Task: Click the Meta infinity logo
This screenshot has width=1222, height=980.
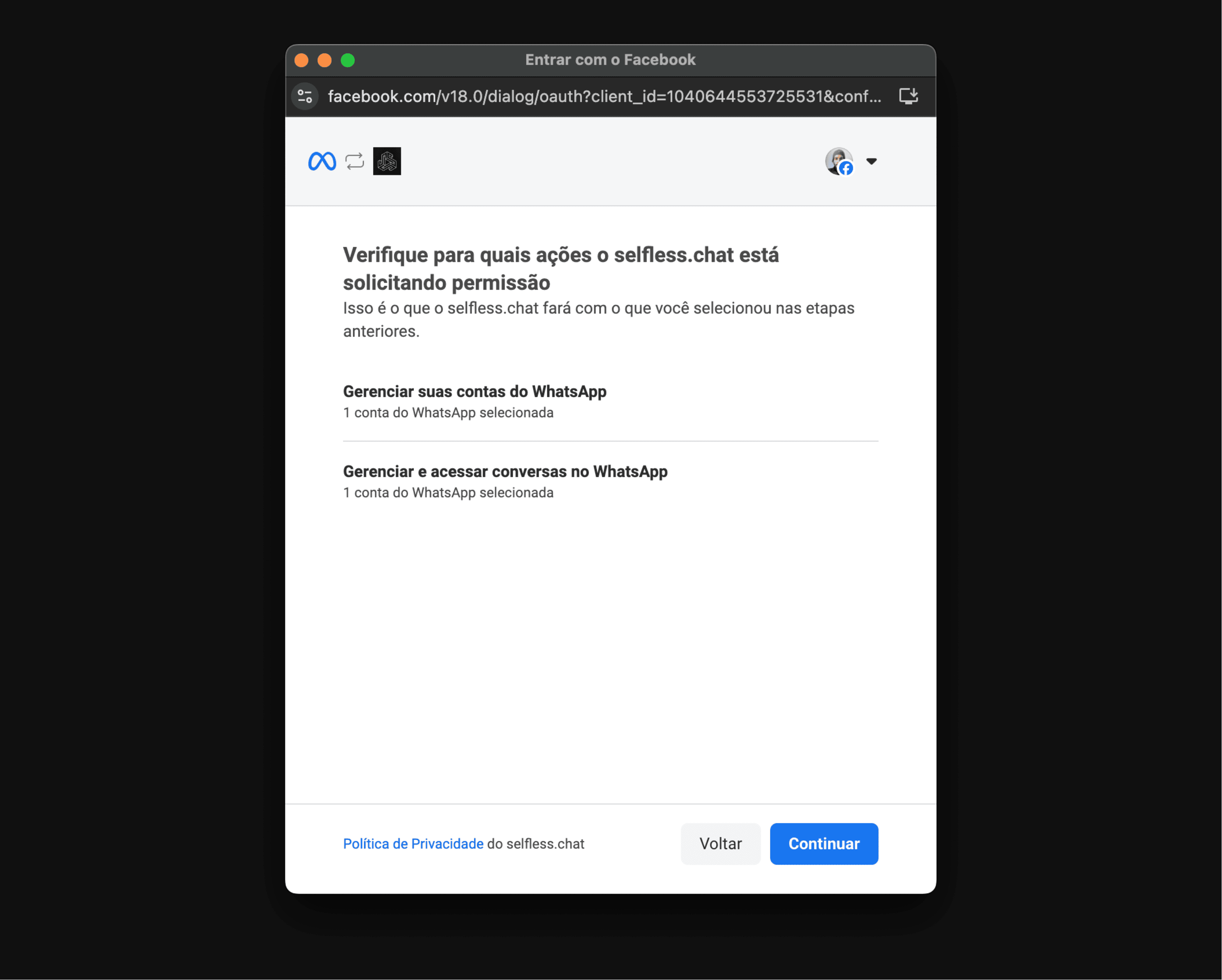Action: point(322,161)
